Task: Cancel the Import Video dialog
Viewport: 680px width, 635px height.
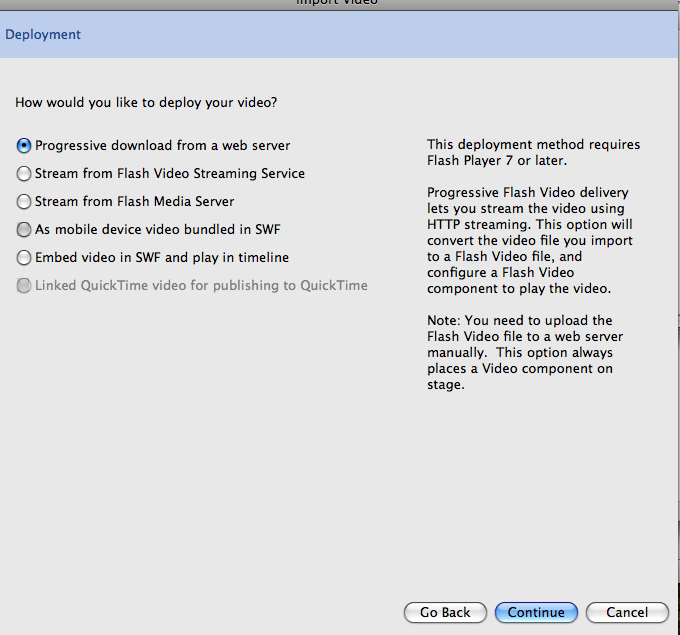Action: pos(627,612)
